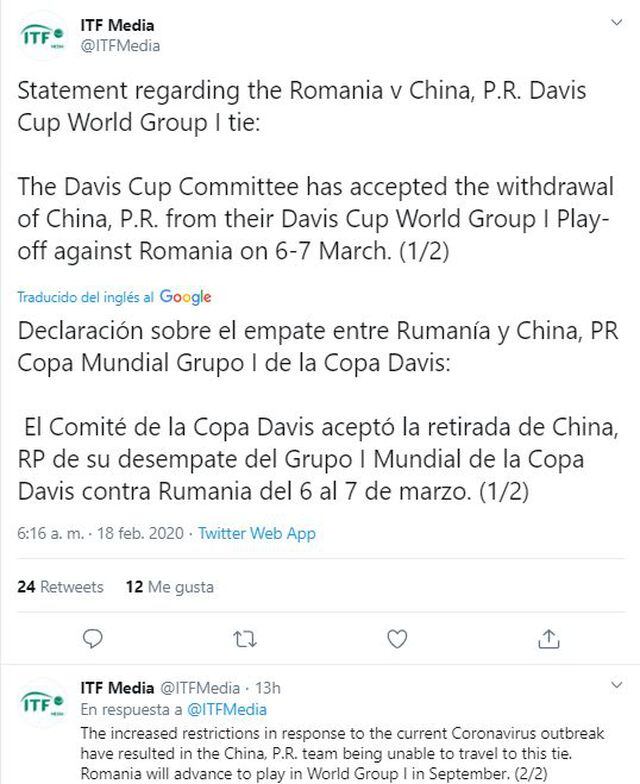Open the share tweet icon

click(x=549, y=638)
